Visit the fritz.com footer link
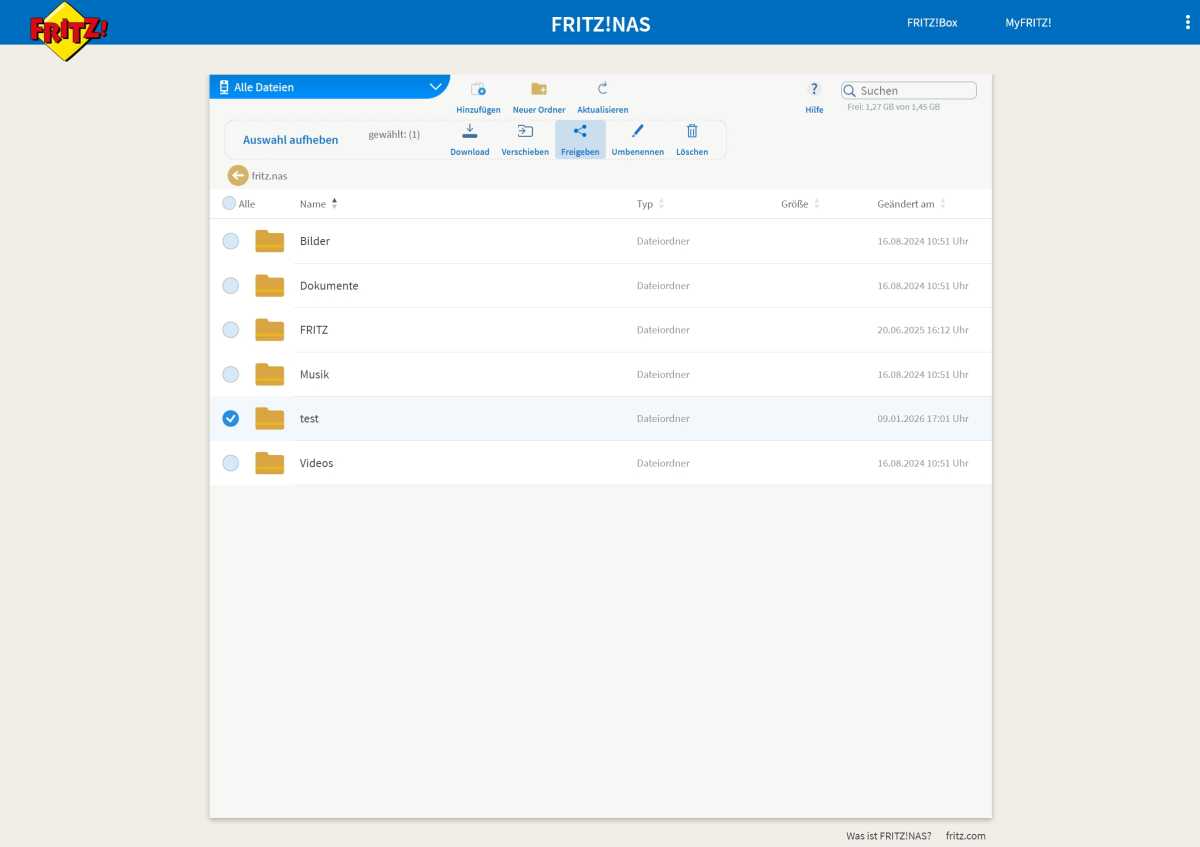This screenshot has height=847, width=1200. pyautogui.click(x=966, y=836)
